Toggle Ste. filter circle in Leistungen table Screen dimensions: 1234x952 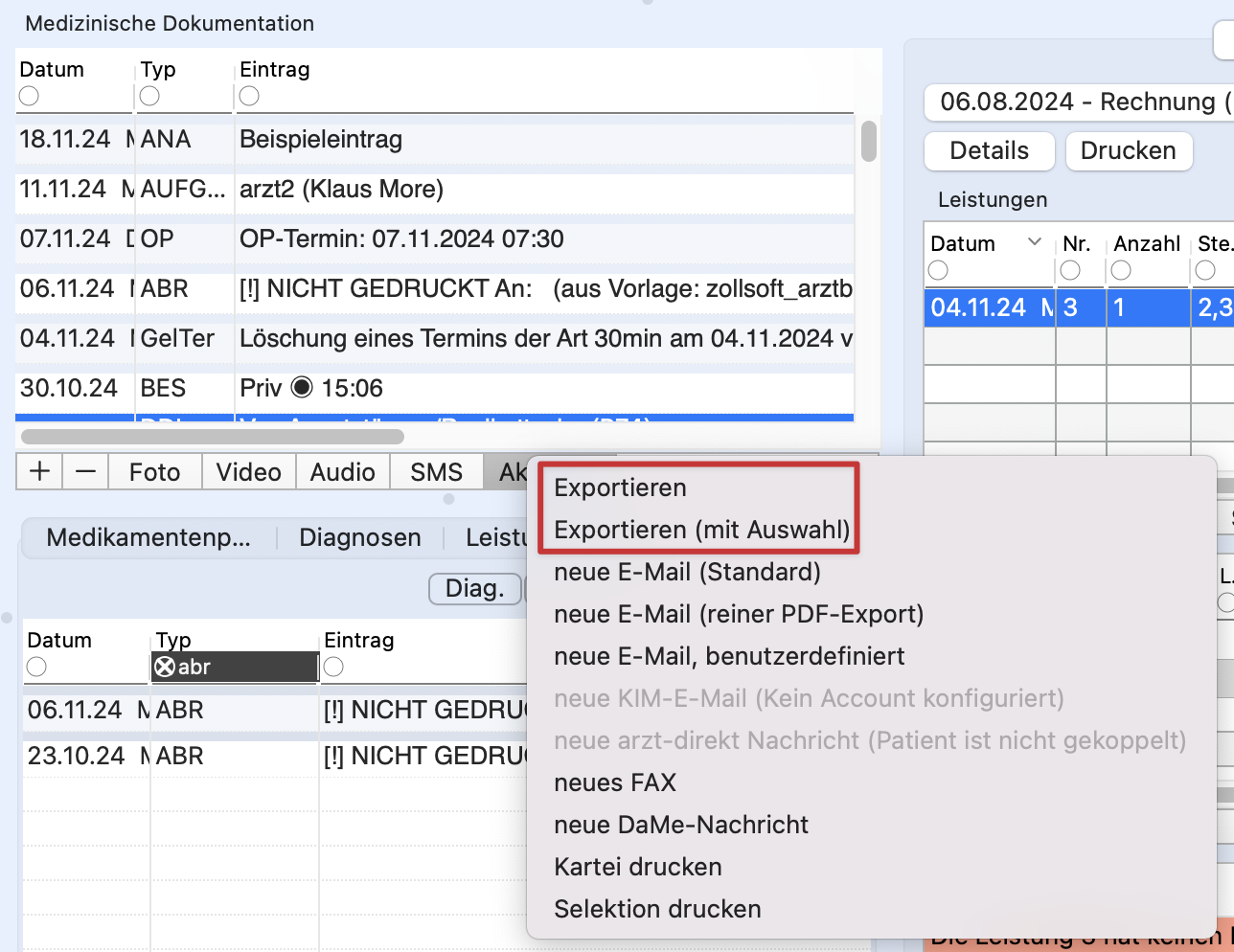pos(1205,270)
